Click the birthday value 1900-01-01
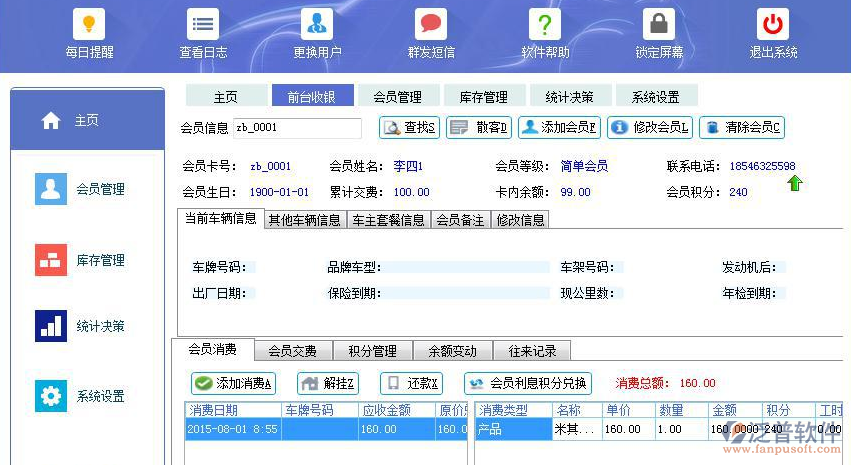Image resolution: width=851 pixels, height=465 pixels. pos(279,192)
